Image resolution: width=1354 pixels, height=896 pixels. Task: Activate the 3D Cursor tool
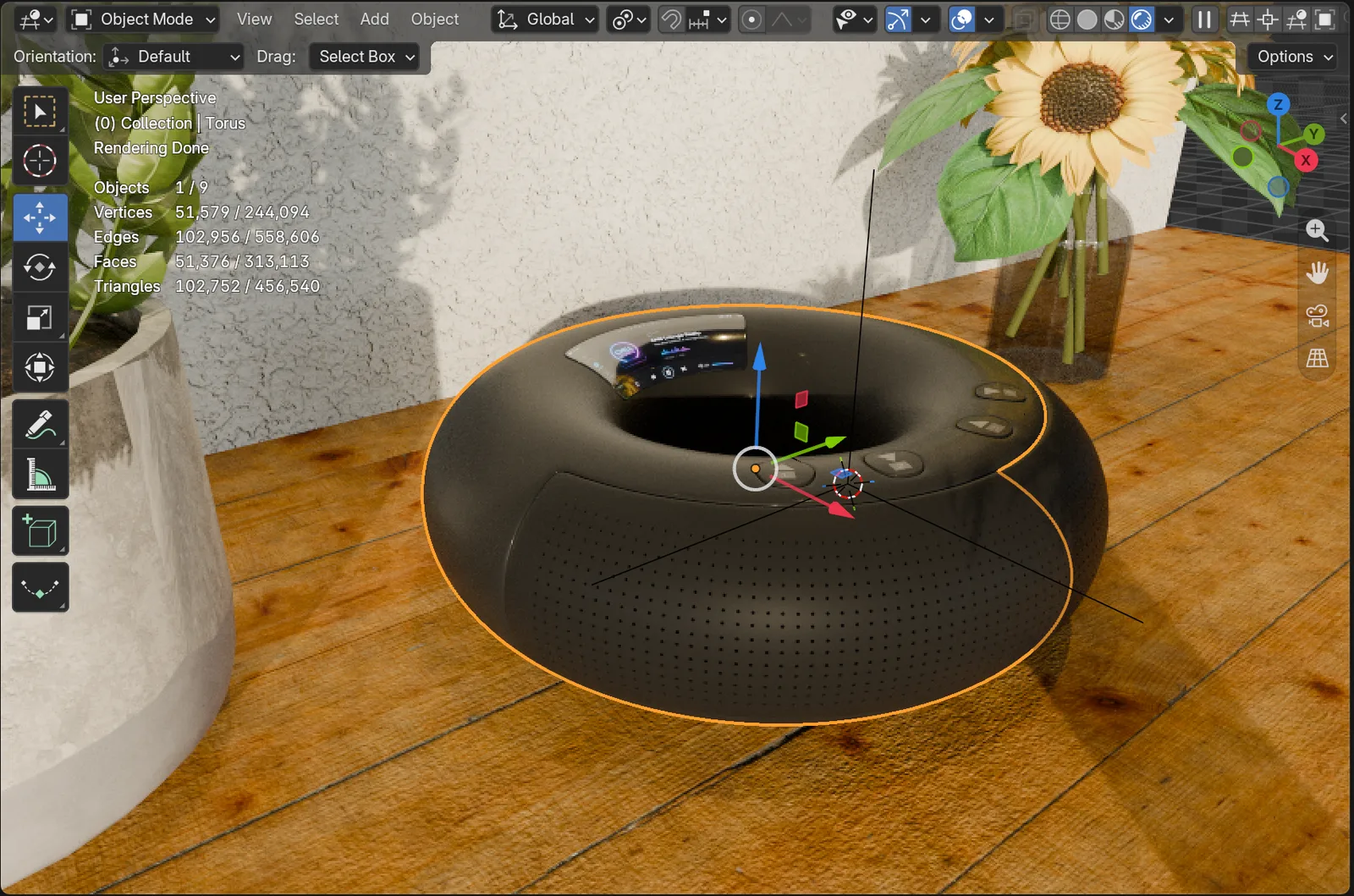[40, 161]
